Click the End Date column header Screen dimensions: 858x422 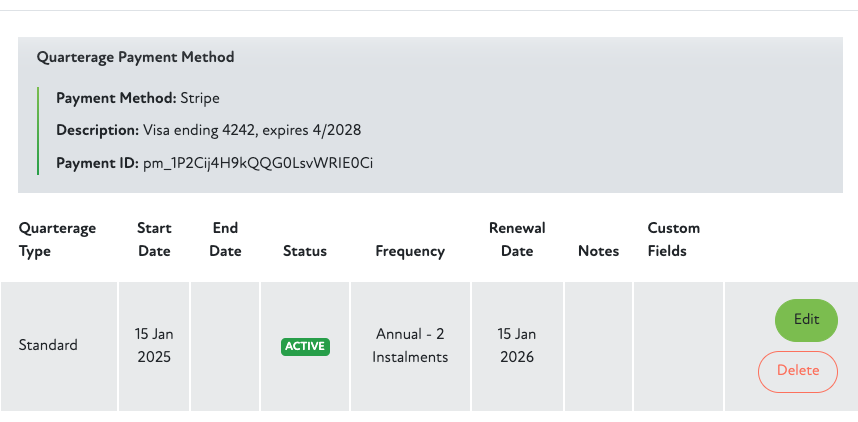click(225, 240)
